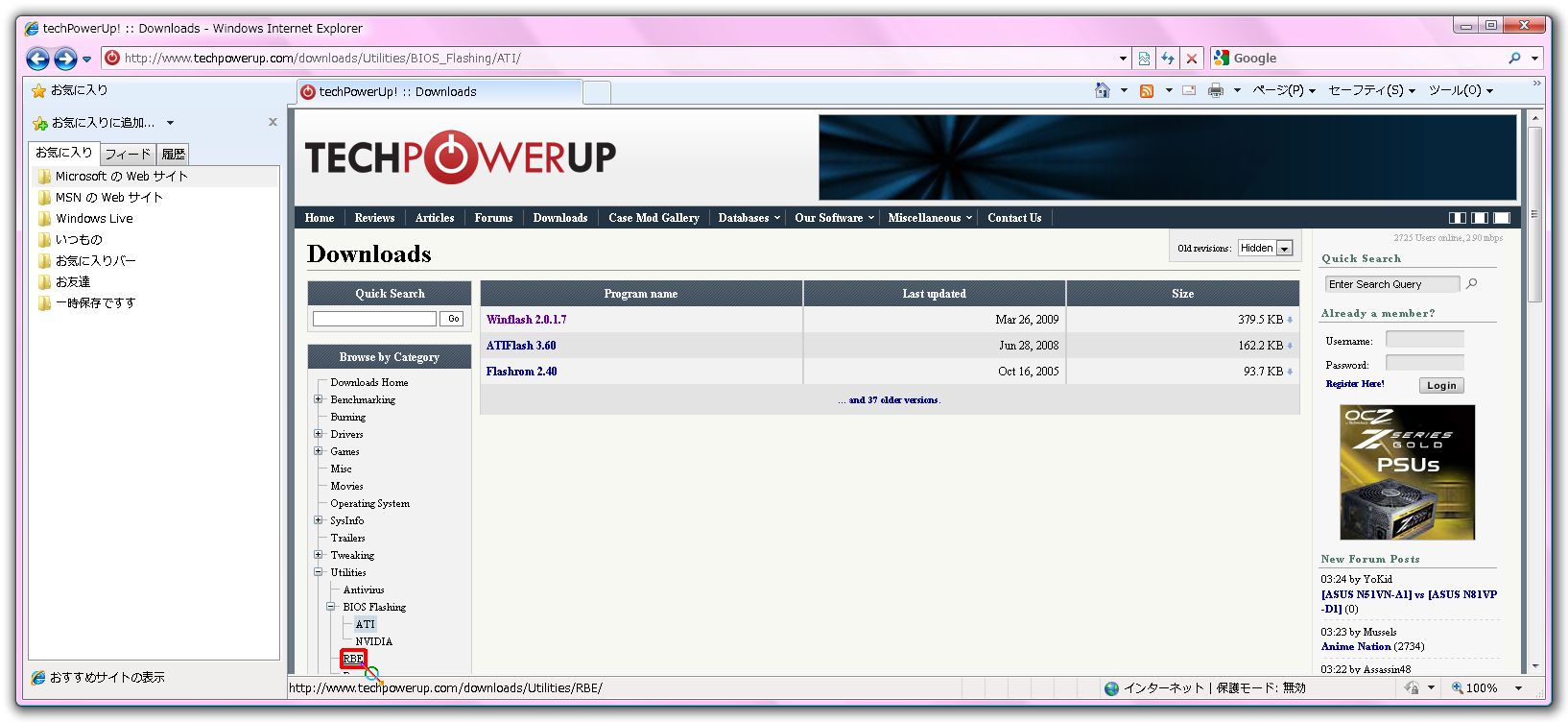Screen dimensions: 1568x722
Task: Expand the Drivers category tree node
Action: click(318, 434)
